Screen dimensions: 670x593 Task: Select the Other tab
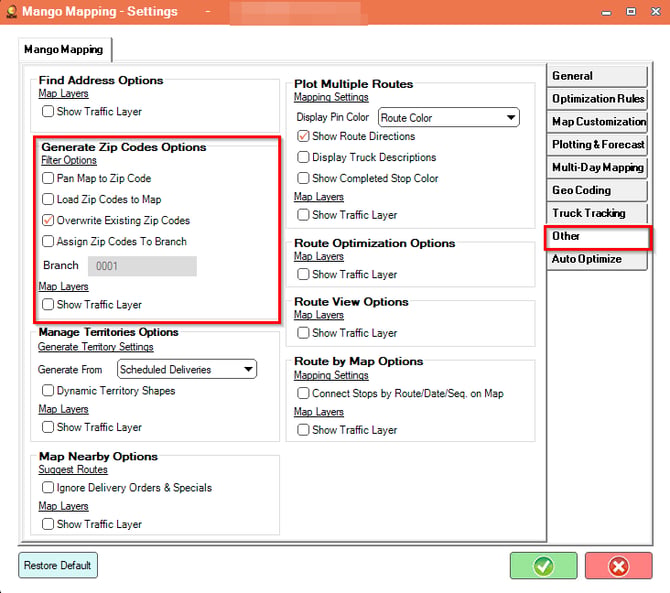597,237
